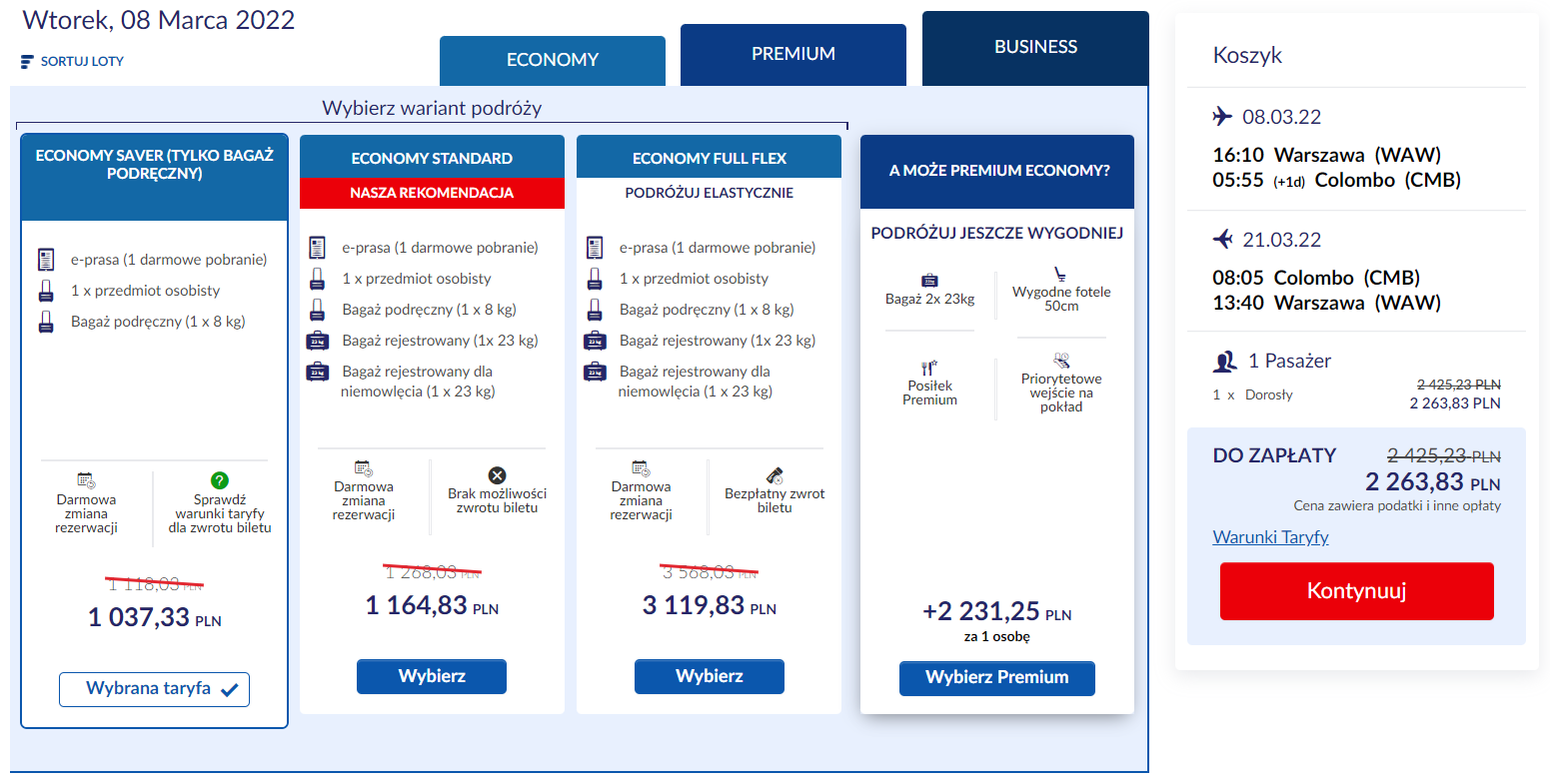1550x784 pixels.
Task: Click the calendar icon in Economy Standard
Action: point(364,467)
